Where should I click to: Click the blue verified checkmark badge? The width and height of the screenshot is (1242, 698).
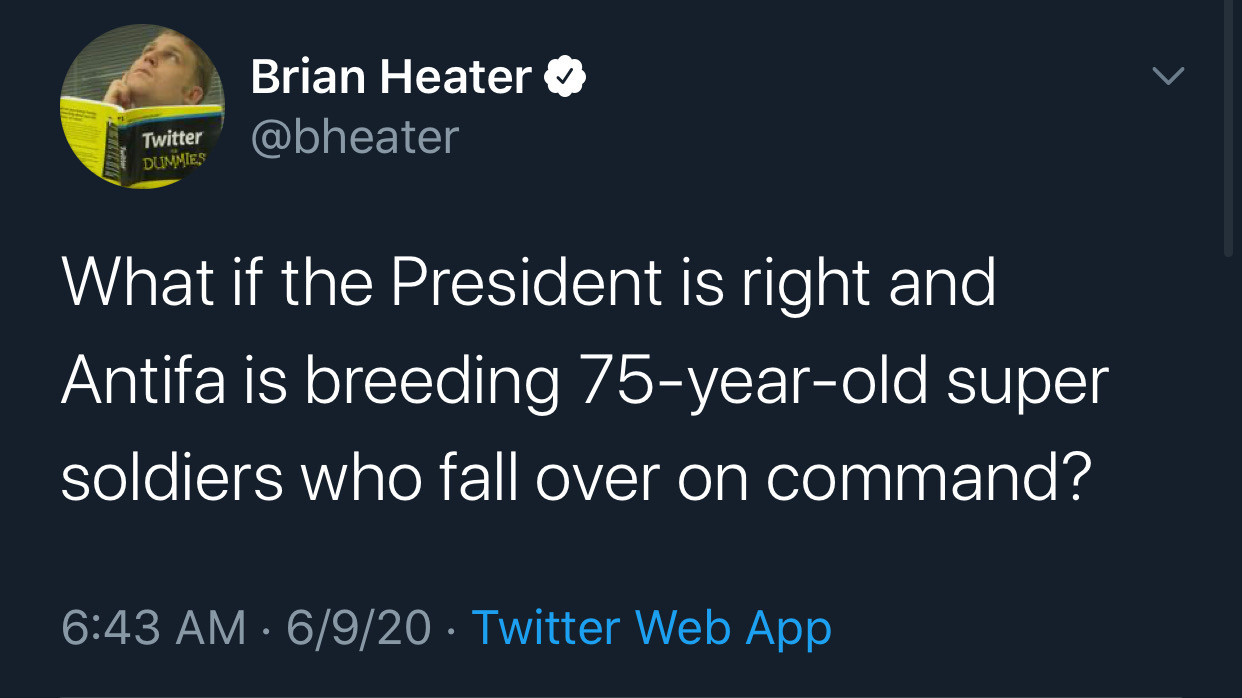[565, 77]
